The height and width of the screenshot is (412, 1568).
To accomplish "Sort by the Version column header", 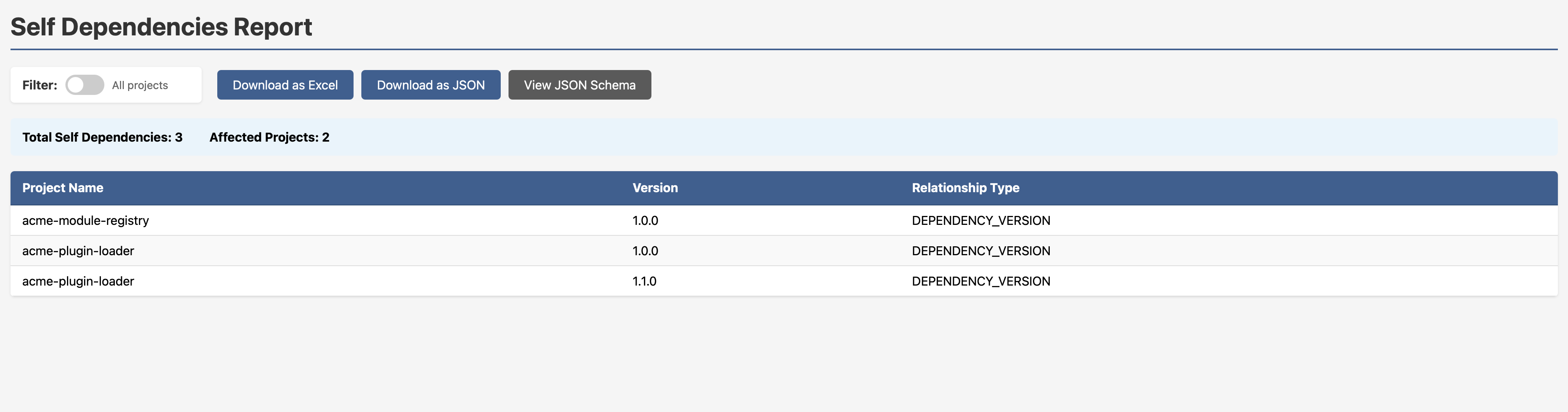I will click(655, 188).
